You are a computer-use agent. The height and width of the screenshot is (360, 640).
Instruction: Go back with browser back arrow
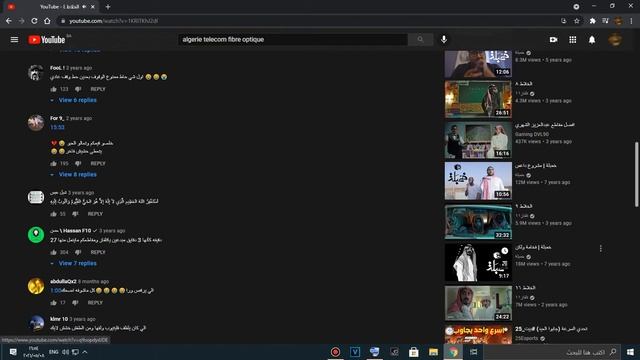(x=9, y=21)
